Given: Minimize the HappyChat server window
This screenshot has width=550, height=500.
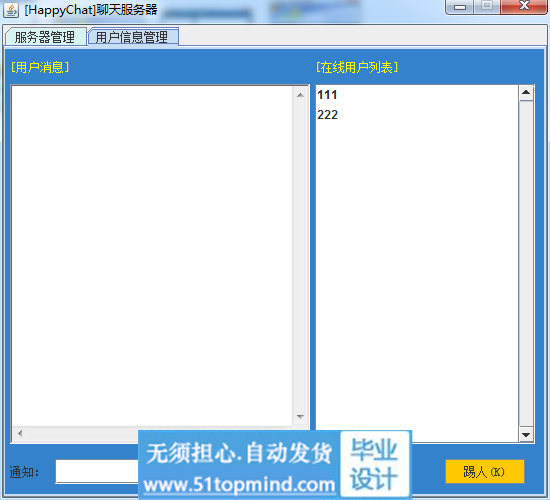Looking at the screenshot, I should point(460,7).
